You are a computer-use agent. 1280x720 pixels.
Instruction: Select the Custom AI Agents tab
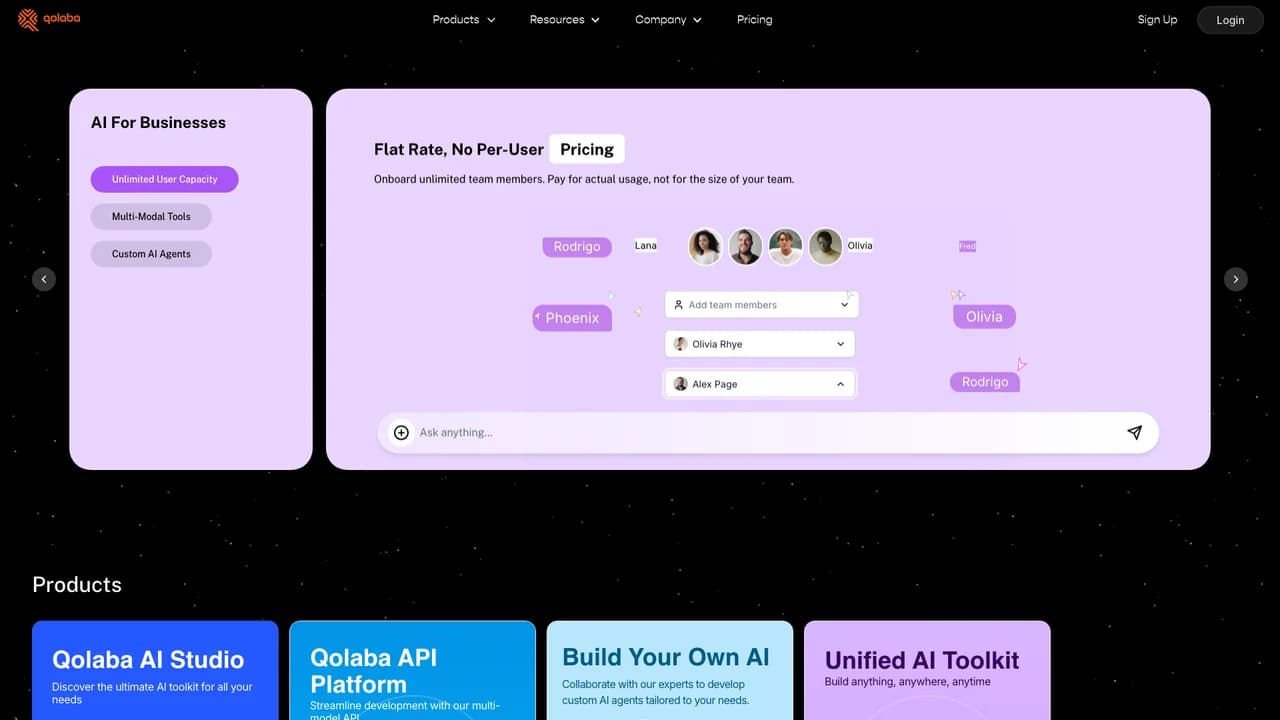pos(151,254)
